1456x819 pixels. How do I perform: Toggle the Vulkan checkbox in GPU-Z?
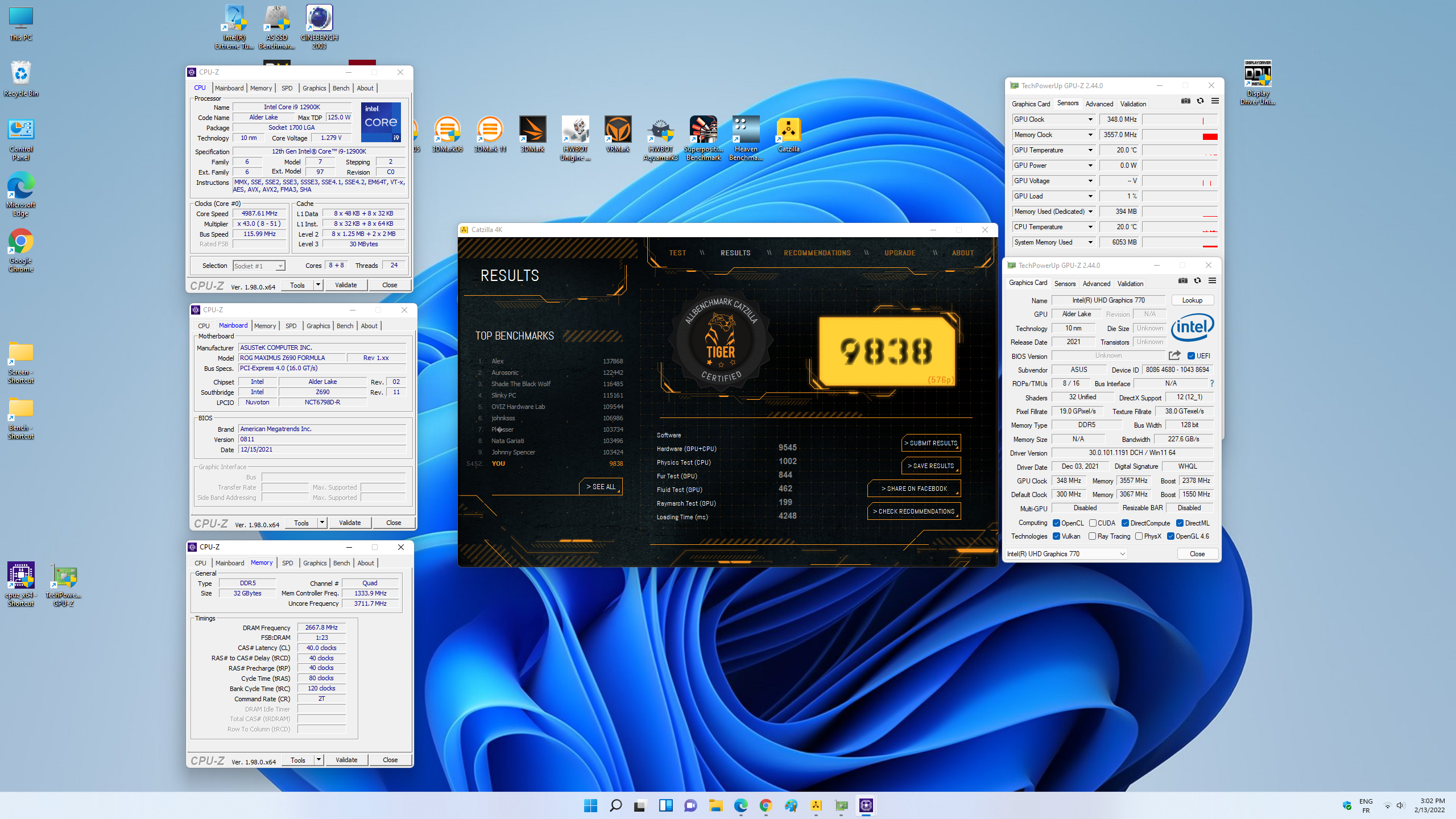(1056, 536)
